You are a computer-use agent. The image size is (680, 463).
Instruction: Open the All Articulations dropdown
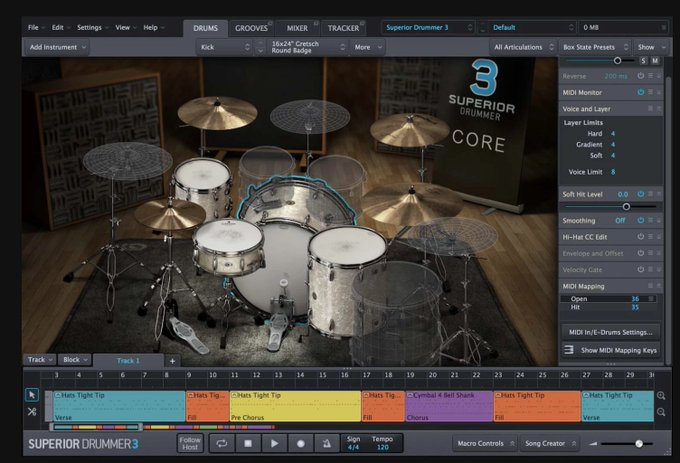[523, 47]
